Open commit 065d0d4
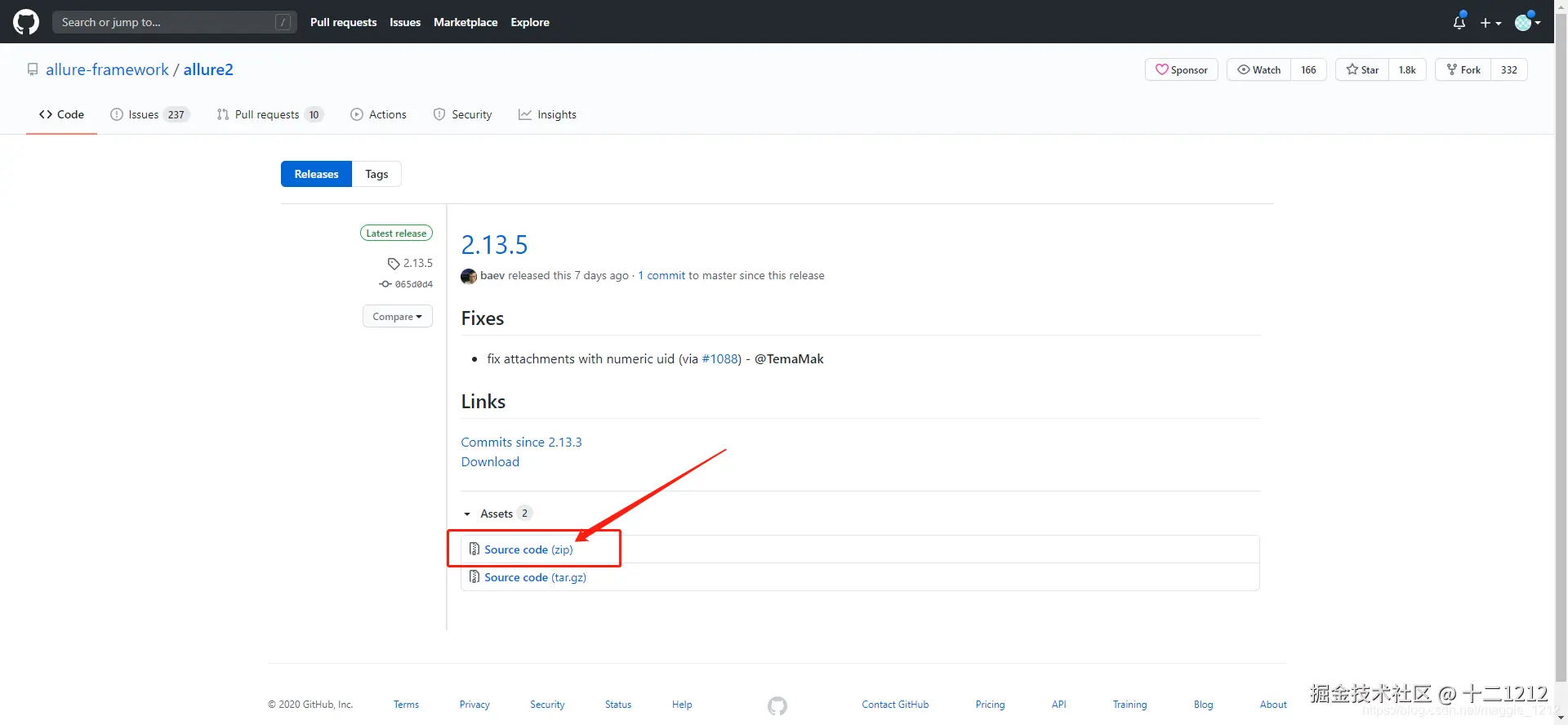Screen dimensions: 1568x725 [x=406, y=284]
